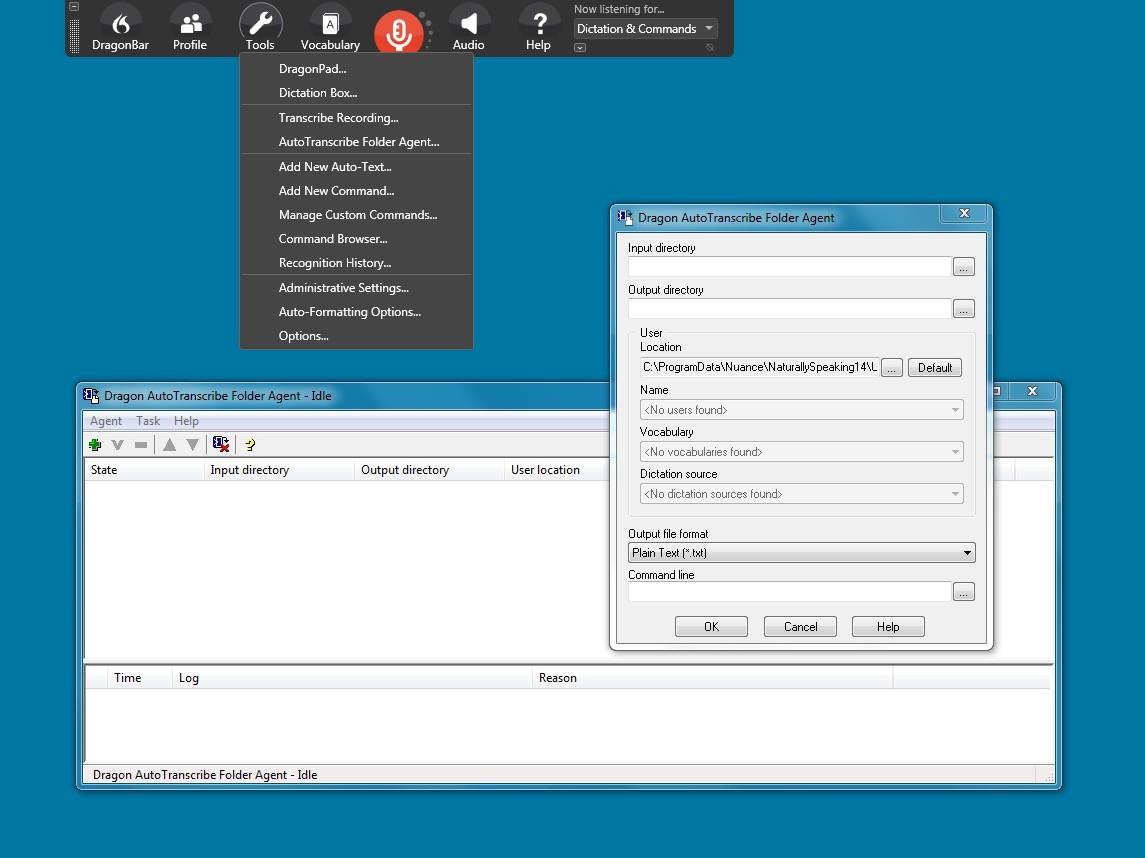Click the Default location button

click(935, 368)
